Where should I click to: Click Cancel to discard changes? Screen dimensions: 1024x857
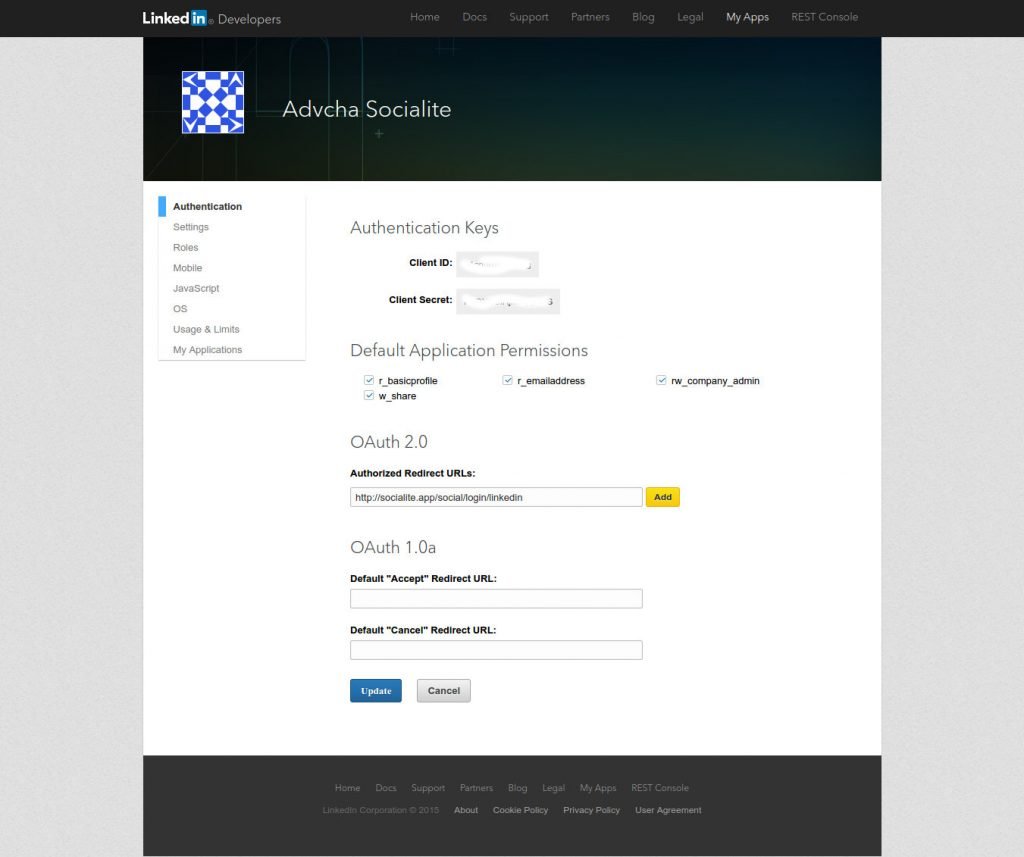pos(443,690)
